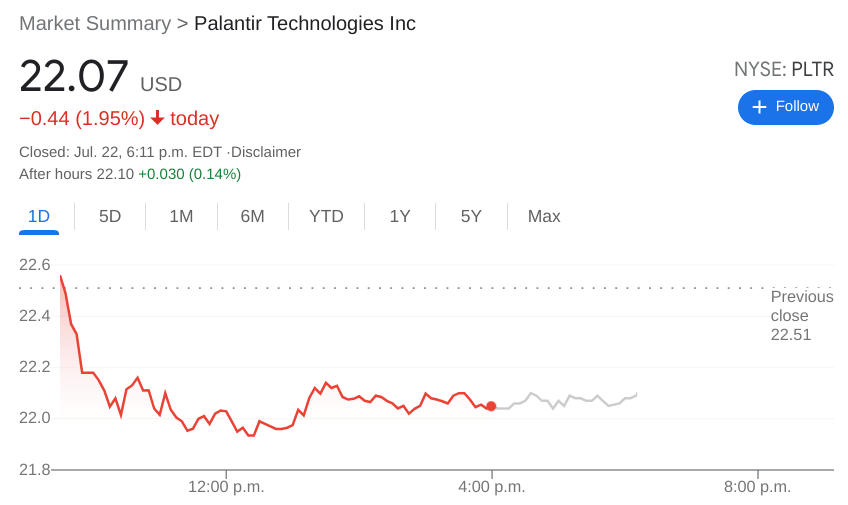848x505 pixels.
Task: Click the NYSE: PLTR ticker label
Action: coord(783,69)
